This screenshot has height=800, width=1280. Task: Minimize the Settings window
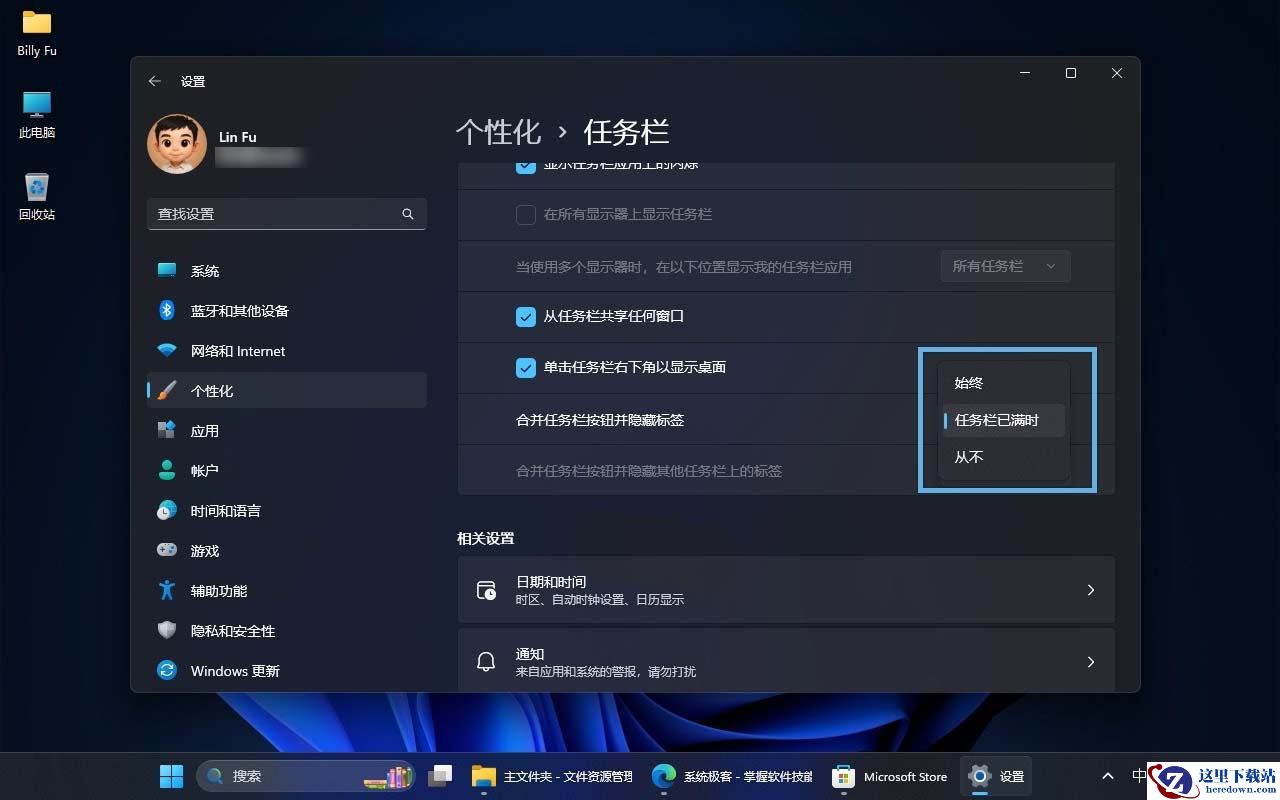pos(1025,73)
